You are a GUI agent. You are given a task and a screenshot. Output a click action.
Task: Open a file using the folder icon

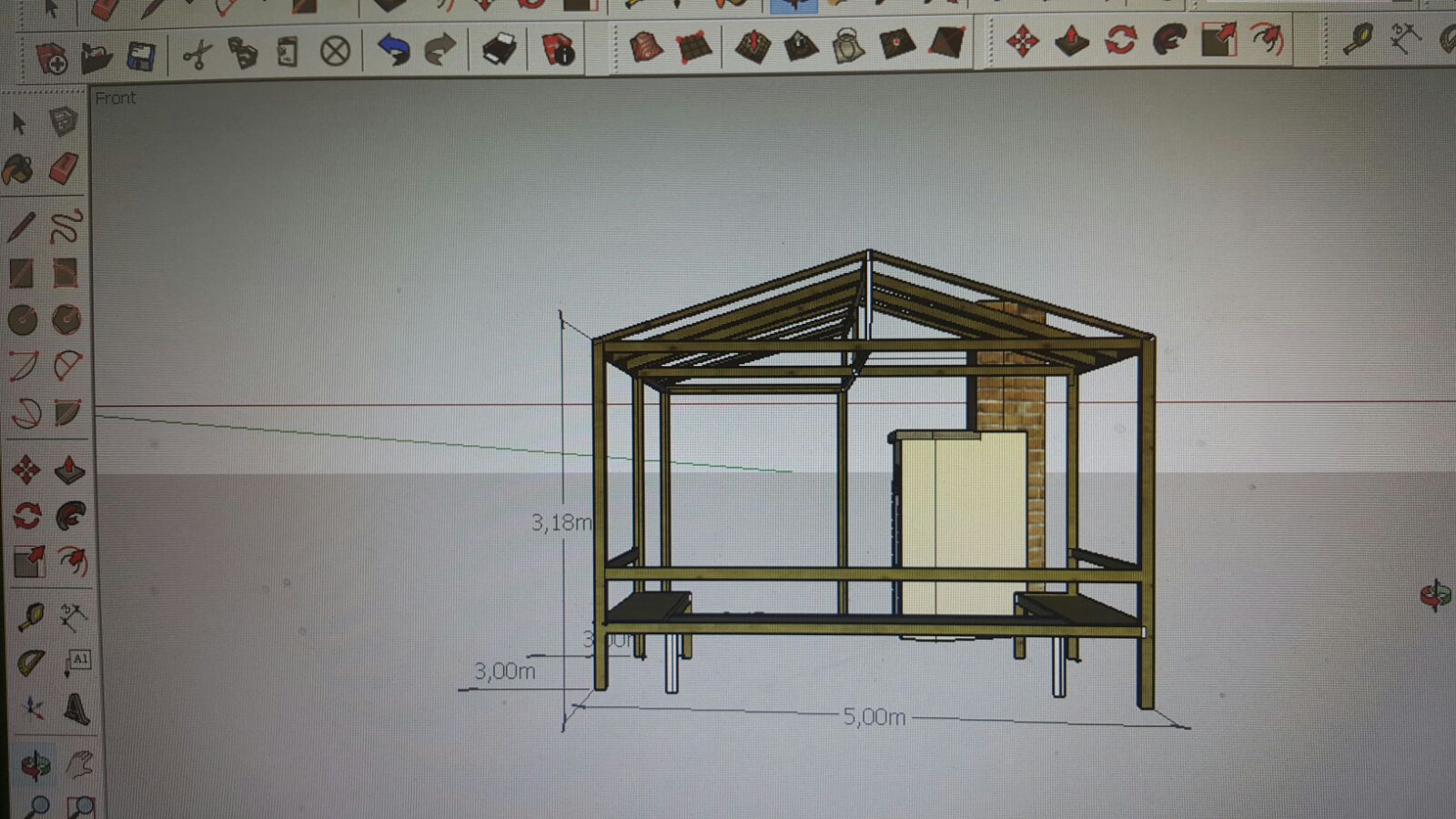(x=96, y=58)
